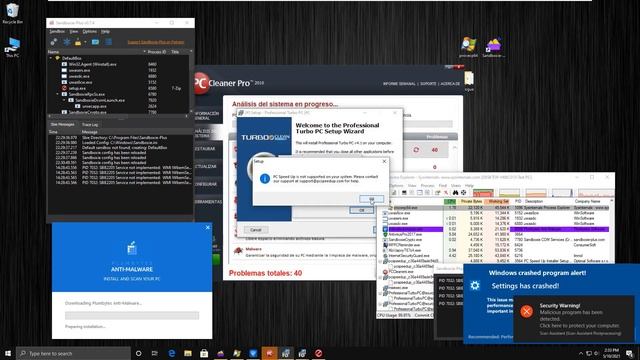The height and width of the screenshot is (360, 640).
Task: Click the dark-blue list icon in Sandboxie toolbar
Action: point(108,42)
